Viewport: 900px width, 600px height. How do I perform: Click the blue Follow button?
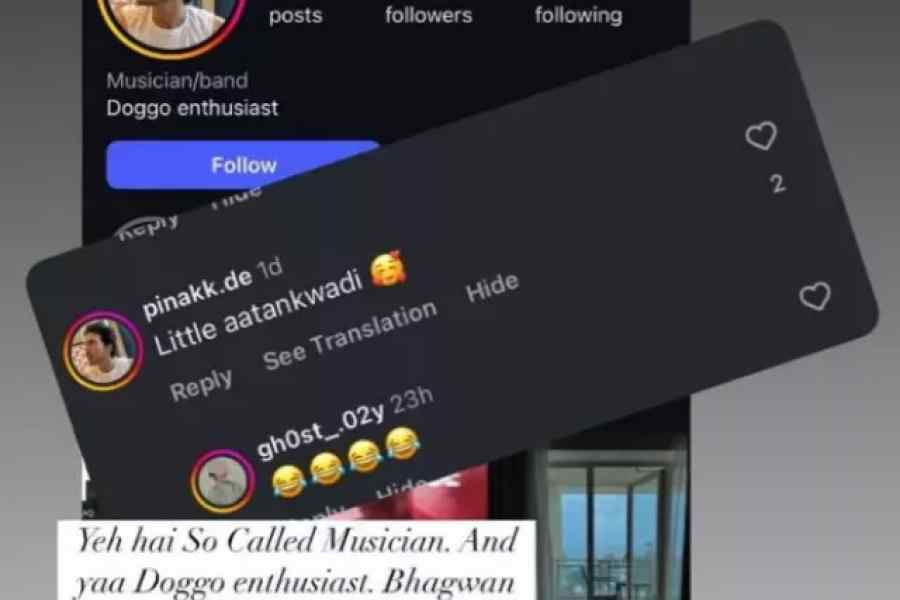(x=243, y=165)
